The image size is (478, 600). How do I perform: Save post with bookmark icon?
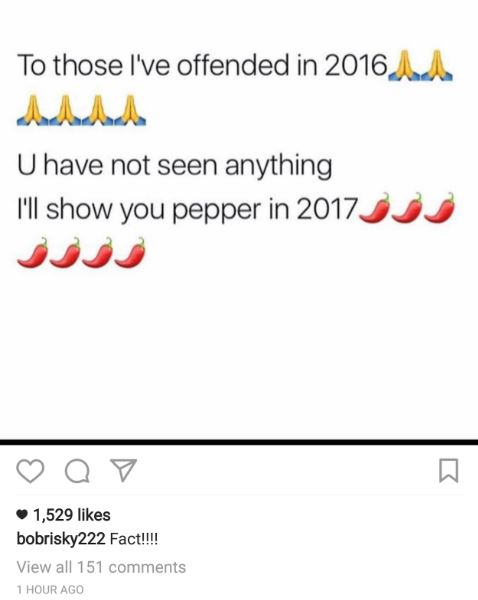point(448,471)
